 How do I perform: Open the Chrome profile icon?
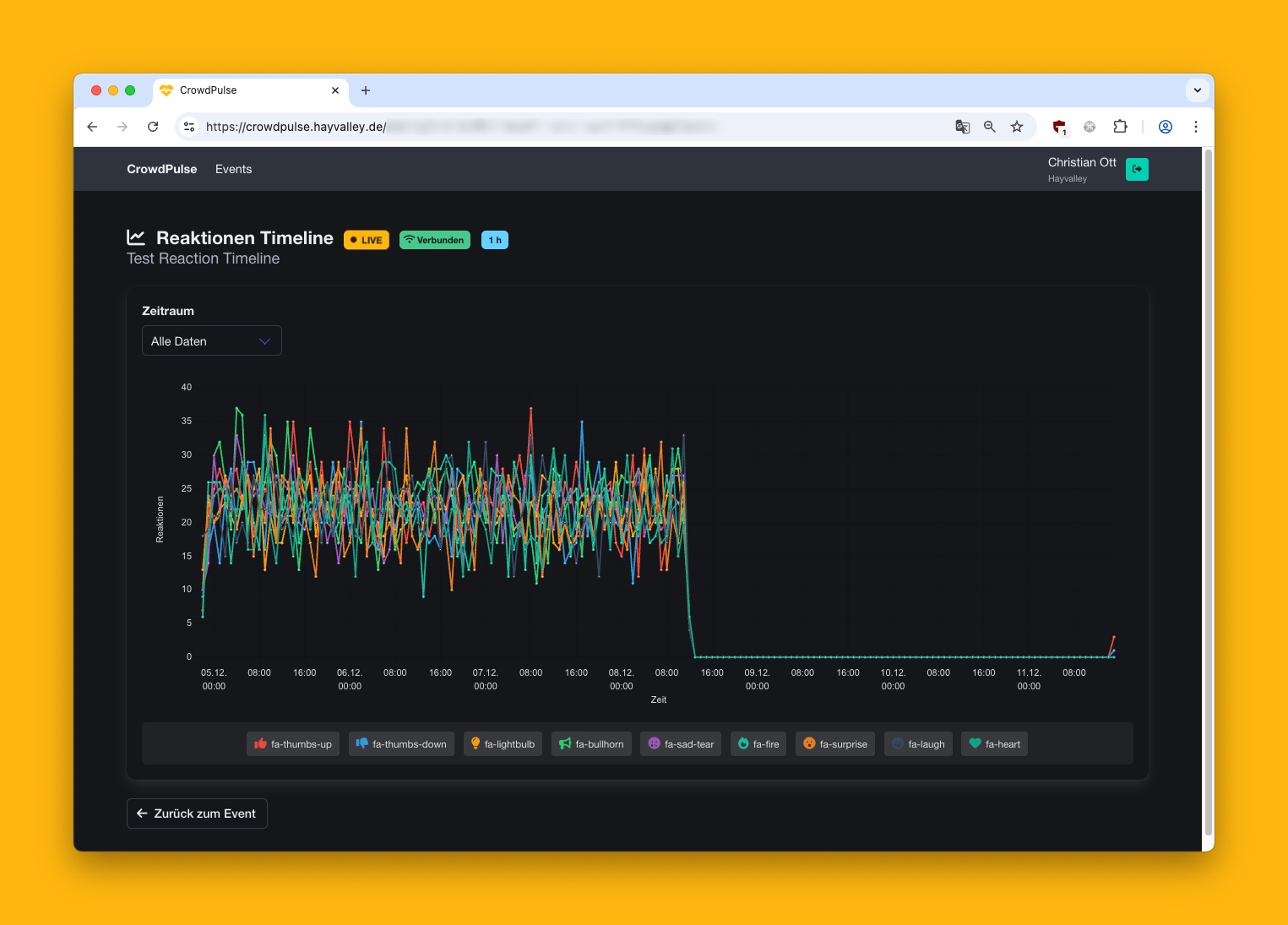1165,127
